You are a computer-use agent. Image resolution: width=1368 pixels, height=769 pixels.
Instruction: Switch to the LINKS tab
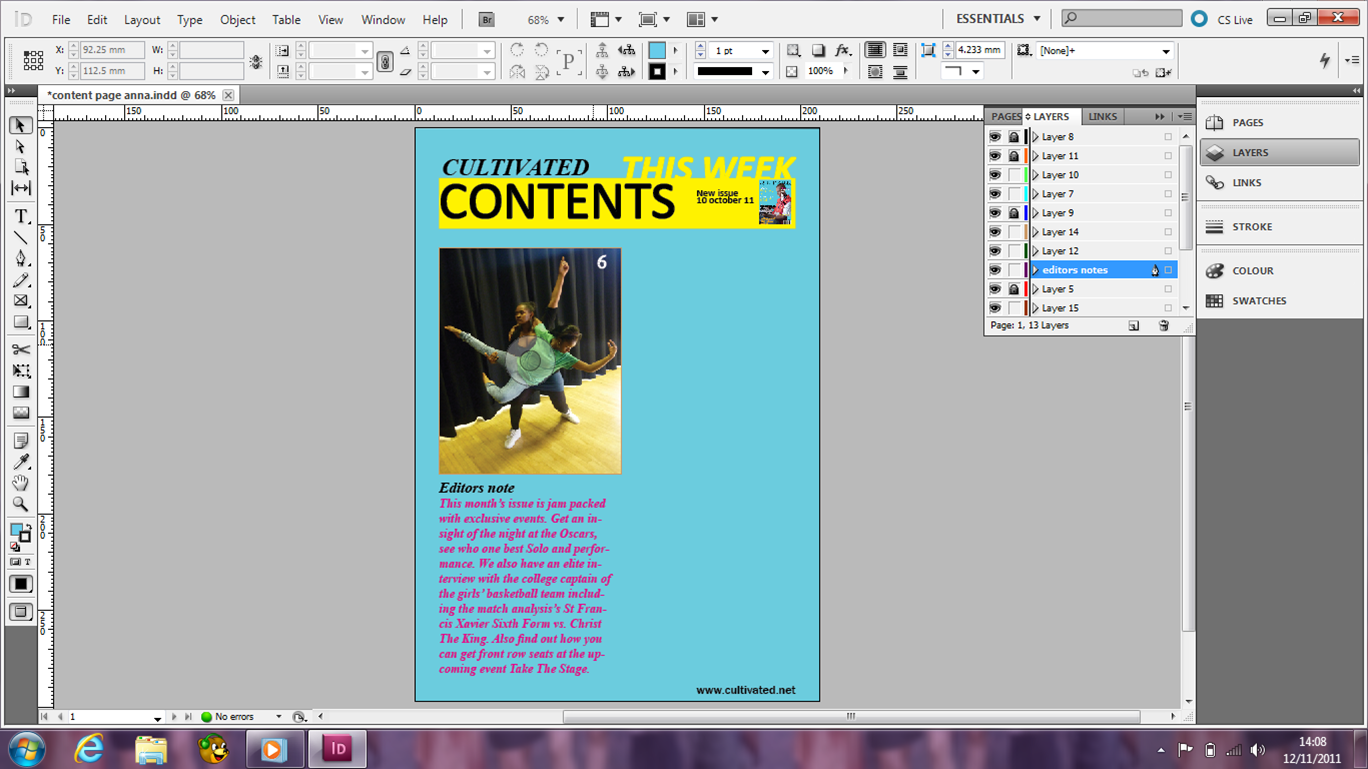1103,117
